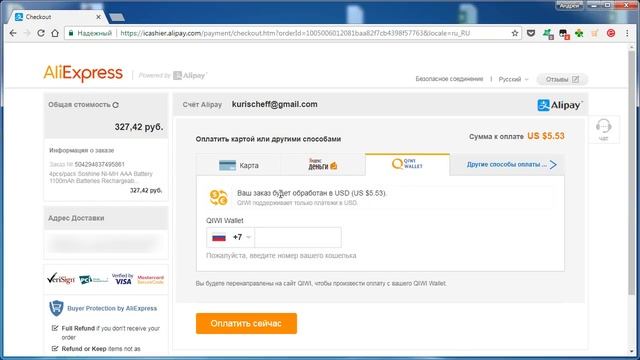
Task: Select the QIWI Wallet payment tab
Action: (x=407, y=164)
